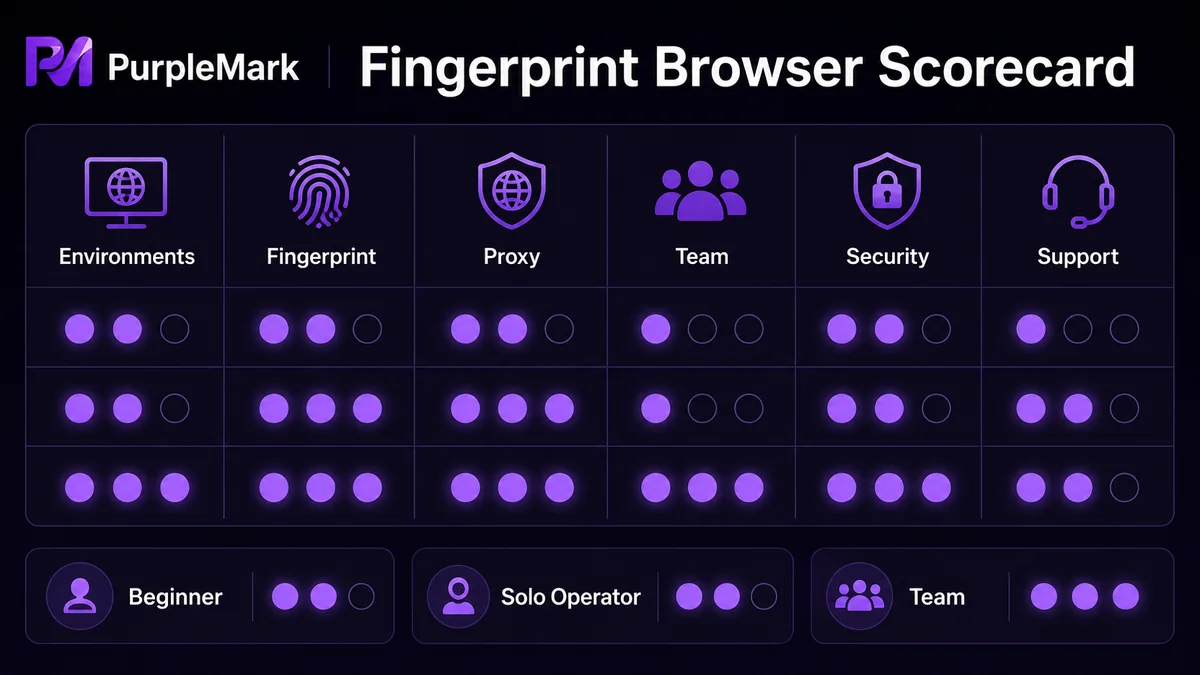Select the Fingerprint swirl icon
This screenshot has height=675, width=1200.
coord(320,189)
